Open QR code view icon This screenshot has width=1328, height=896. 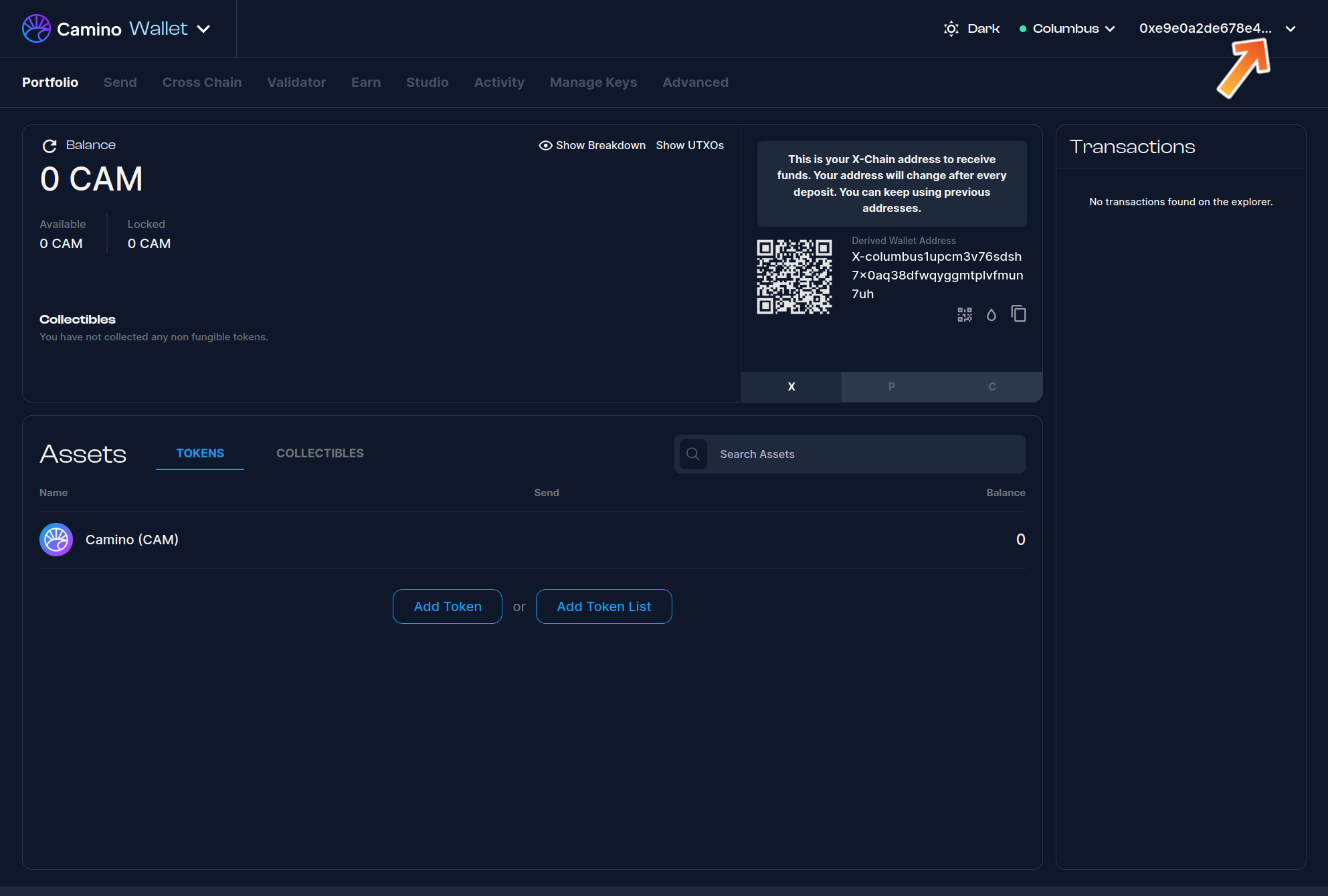pos(964,315)
